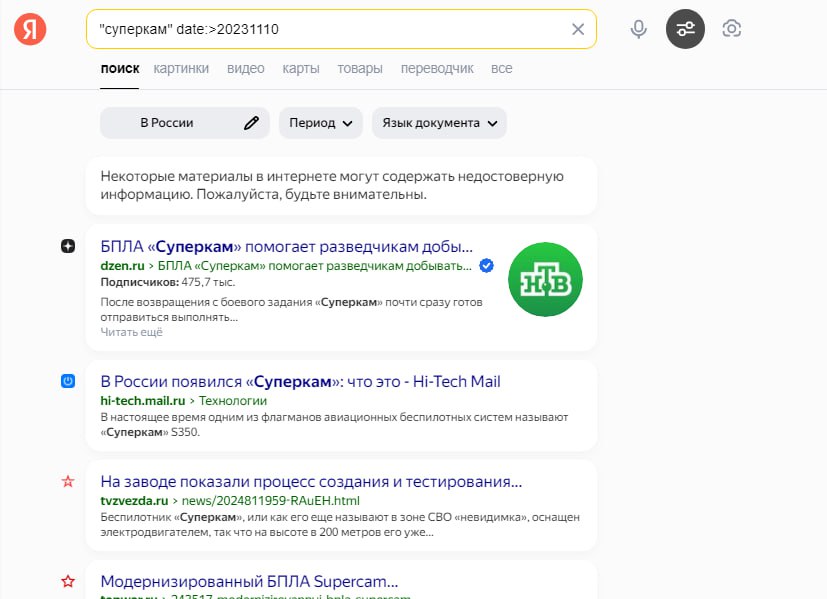Click the blue verified checkmark badge
Viewport: 827px width, 599px height.
pyautogui.click(x=486, y=265)
